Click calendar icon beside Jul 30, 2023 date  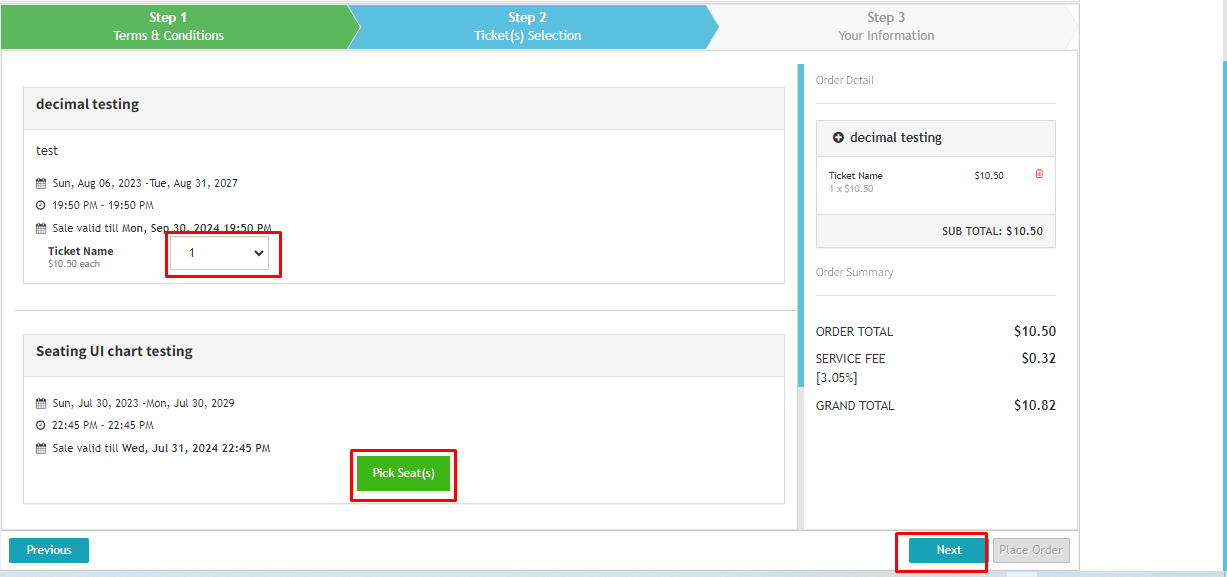coord(41,404)
